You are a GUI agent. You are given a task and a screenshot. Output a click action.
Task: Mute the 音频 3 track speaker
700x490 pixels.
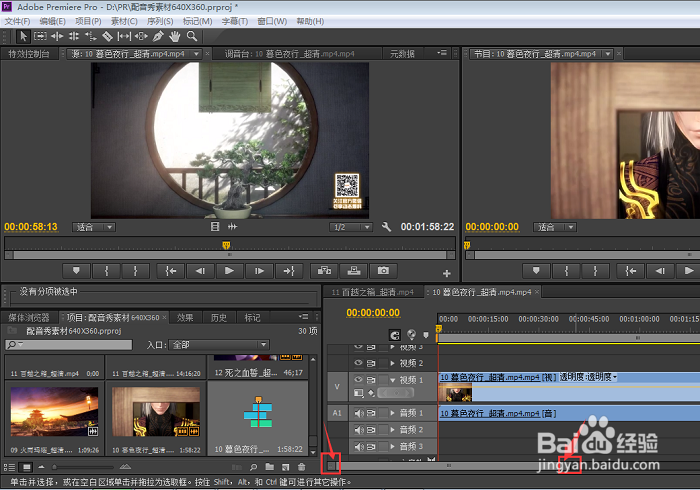pos(359,446)
